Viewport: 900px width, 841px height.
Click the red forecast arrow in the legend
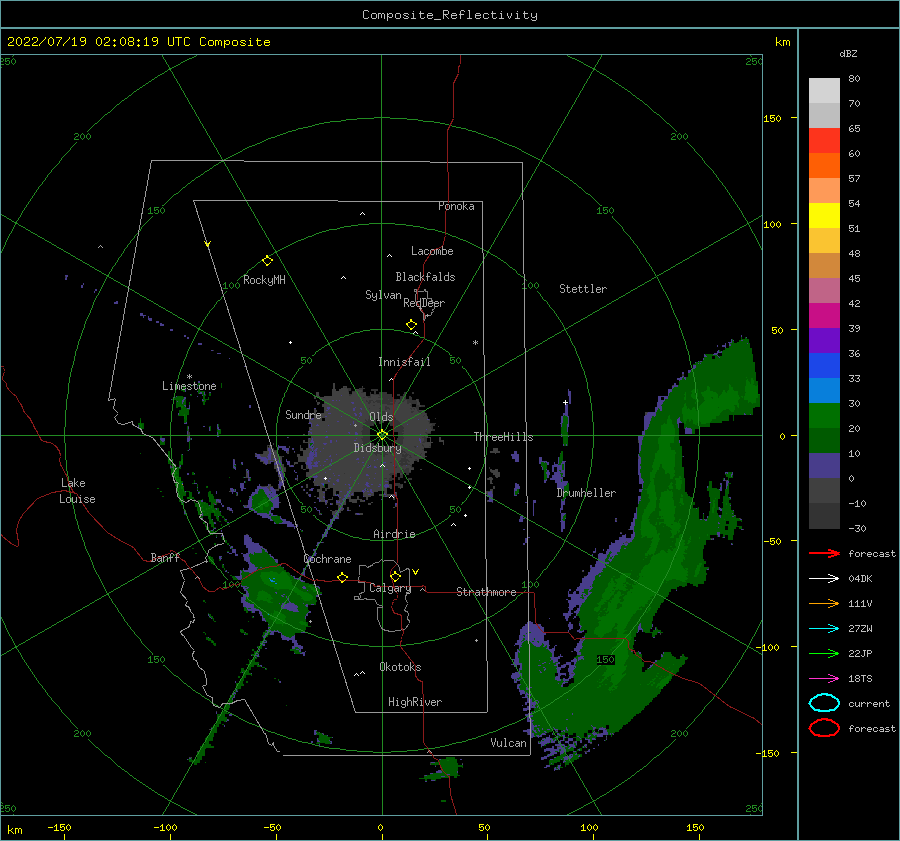coord(824,553)
